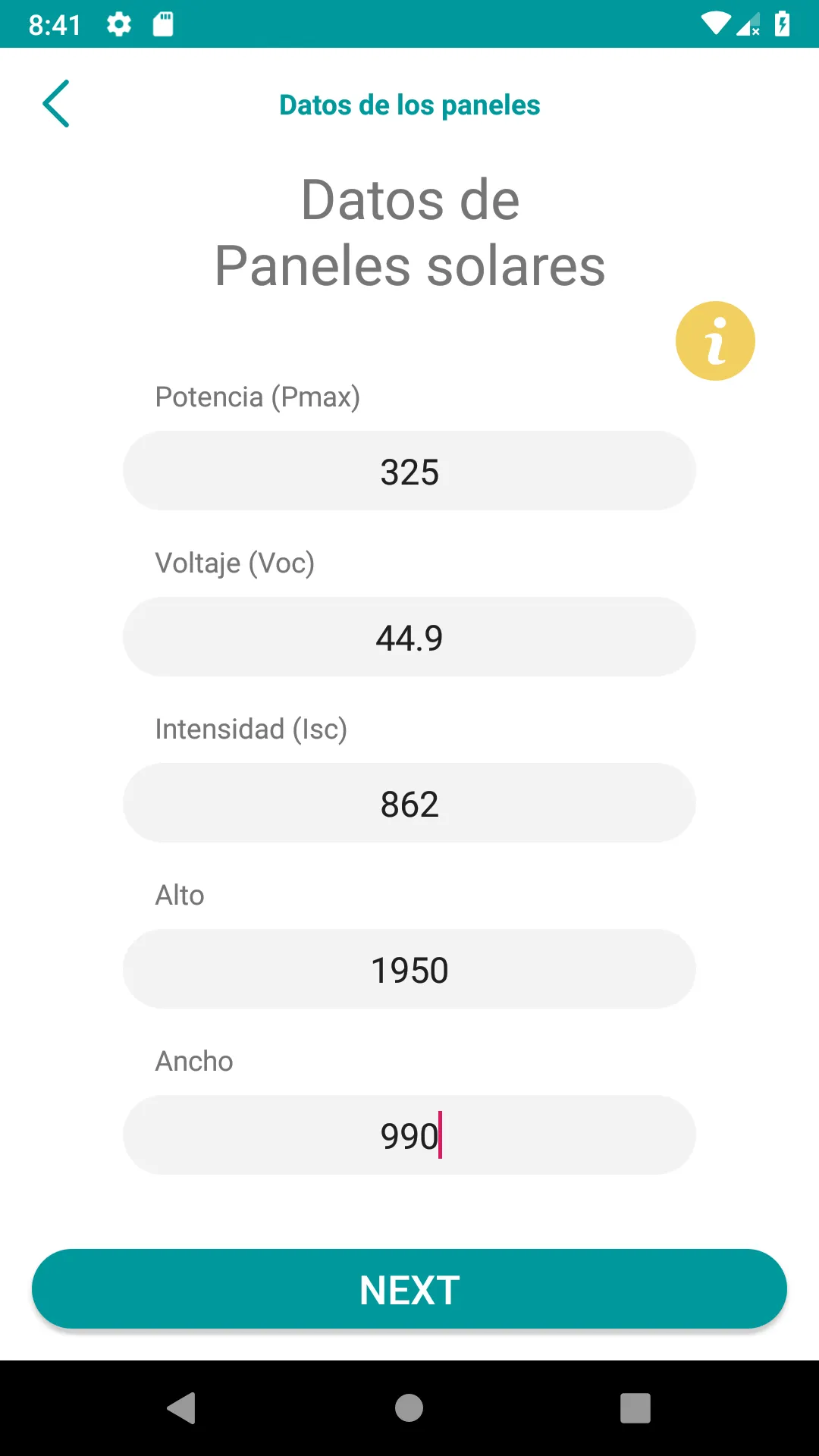Viewport: 819px width, 1456px height.
Task: Tap the cellular signal icon
Action: (x=748, y=24)
